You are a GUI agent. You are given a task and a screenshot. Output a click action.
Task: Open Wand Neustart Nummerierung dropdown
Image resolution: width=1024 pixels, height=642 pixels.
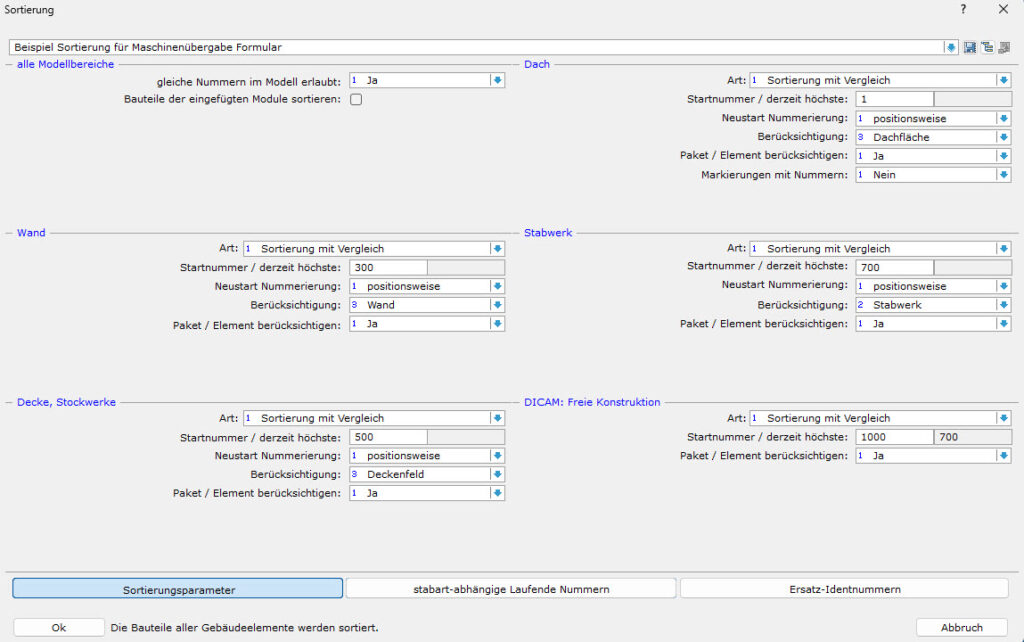(x=497, y=286)
